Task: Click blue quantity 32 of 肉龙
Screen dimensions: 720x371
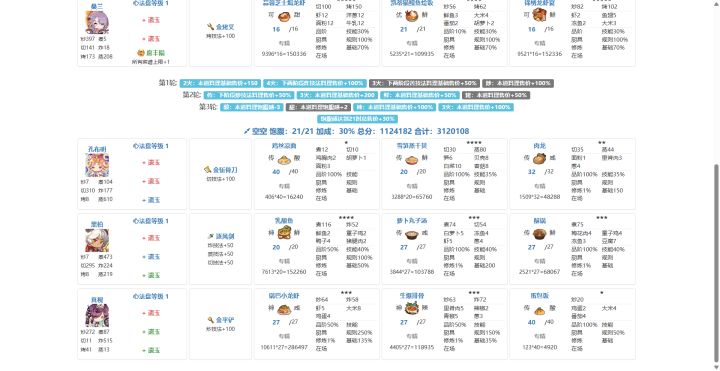Action: tap(532, 172)
